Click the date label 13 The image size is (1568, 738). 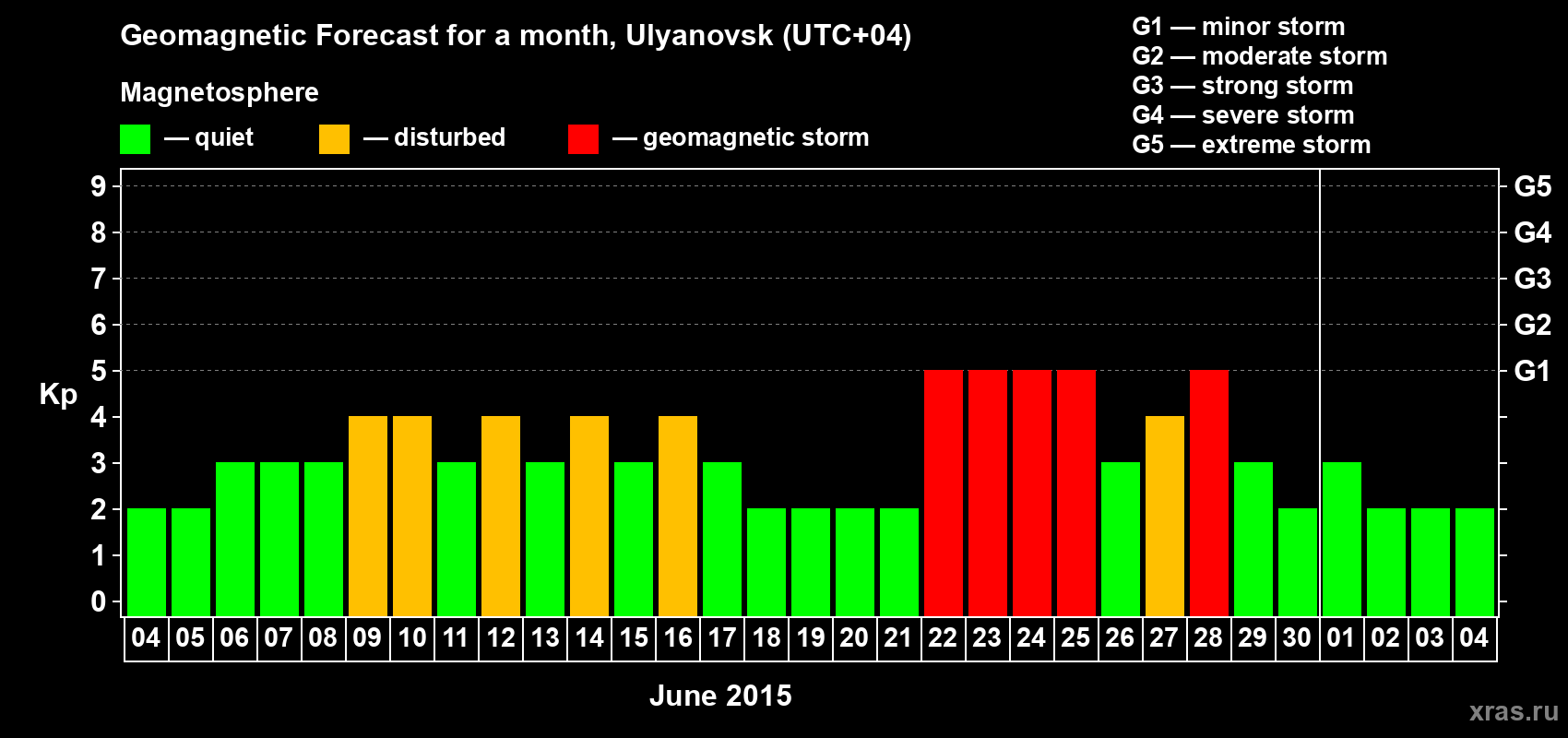click(x=544, y=638)
